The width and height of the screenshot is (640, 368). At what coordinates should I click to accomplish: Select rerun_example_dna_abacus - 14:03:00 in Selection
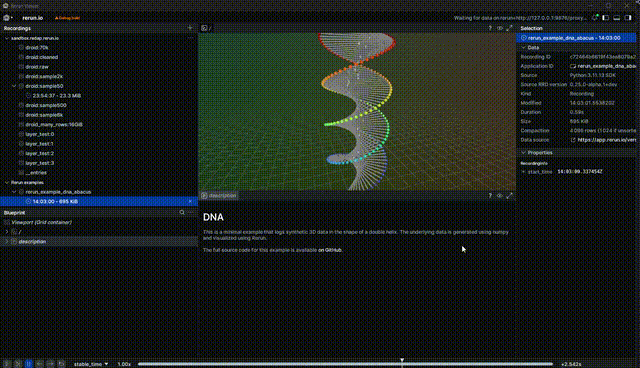576,38
